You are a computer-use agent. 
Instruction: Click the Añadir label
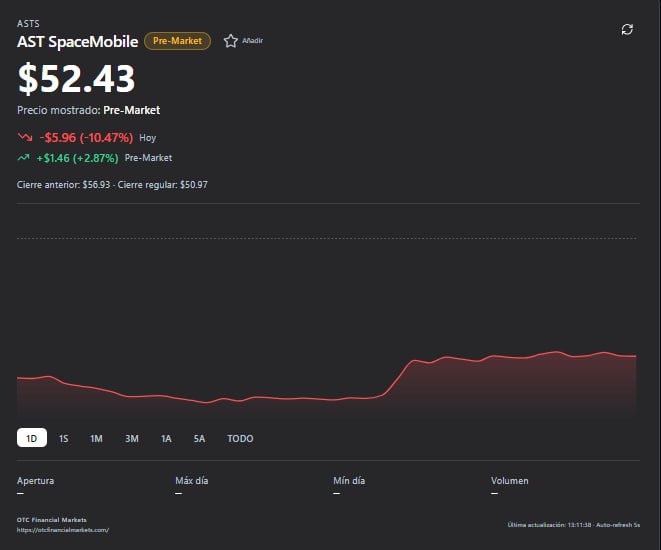tap(253, 41)
